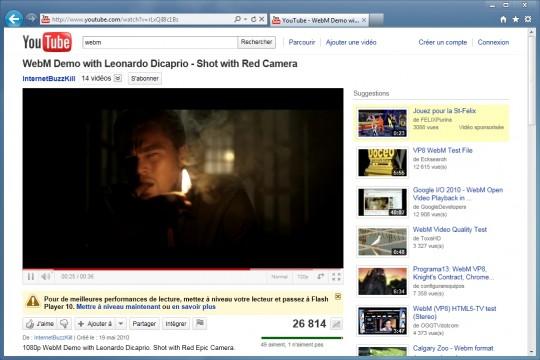Open Calgary Zoo - Webm format link
Image resolution: width=540 pixels, height=360 pixels.
(453, 348)
